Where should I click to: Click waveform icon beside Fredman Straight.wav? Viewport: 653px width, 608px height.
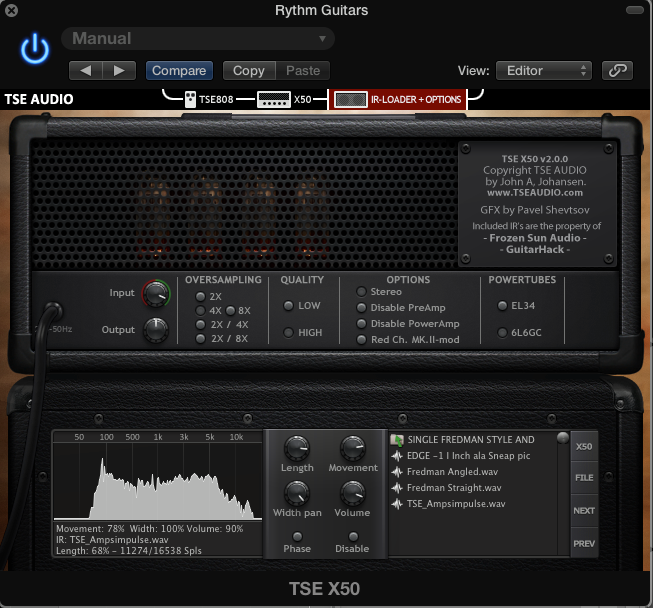coord(397,488)
